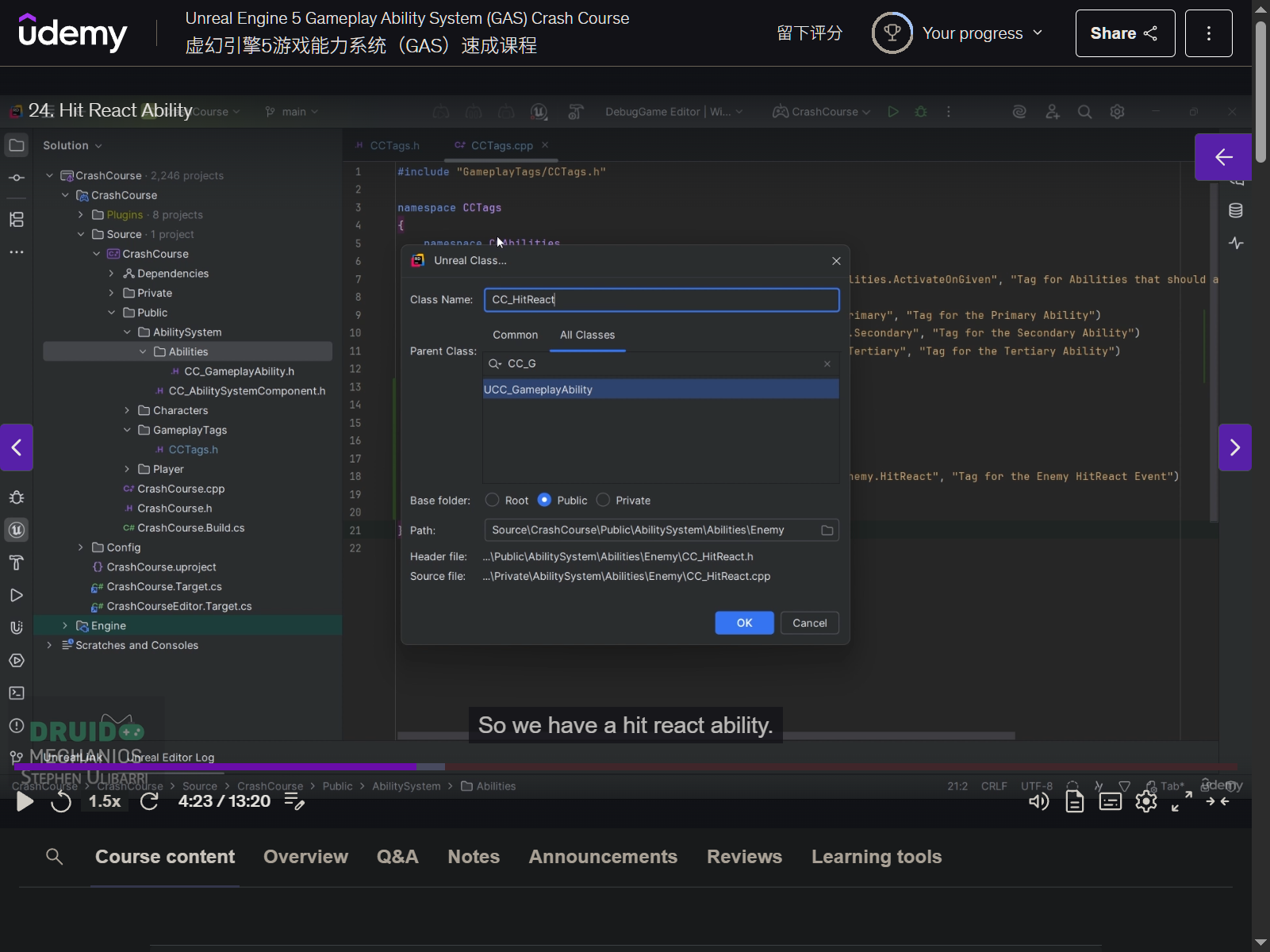
Task: Enter fullscreen video mode
Action: coord(1181,802)
